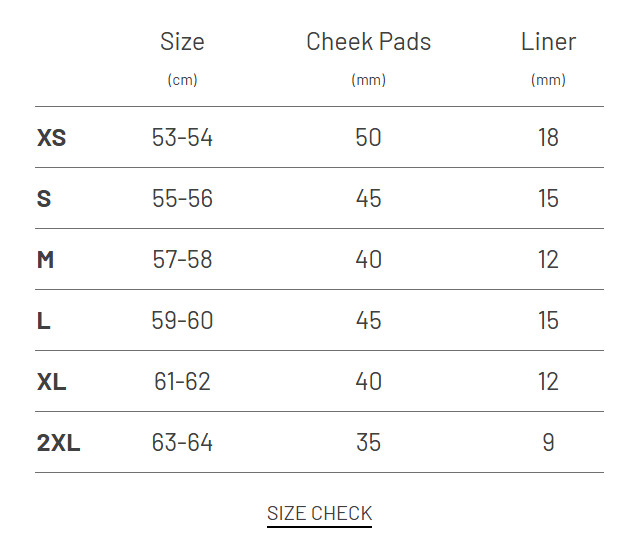Viewport: 626px width, 535px height.
Task: Select the 18 liner value
Action: pos(548,137)
